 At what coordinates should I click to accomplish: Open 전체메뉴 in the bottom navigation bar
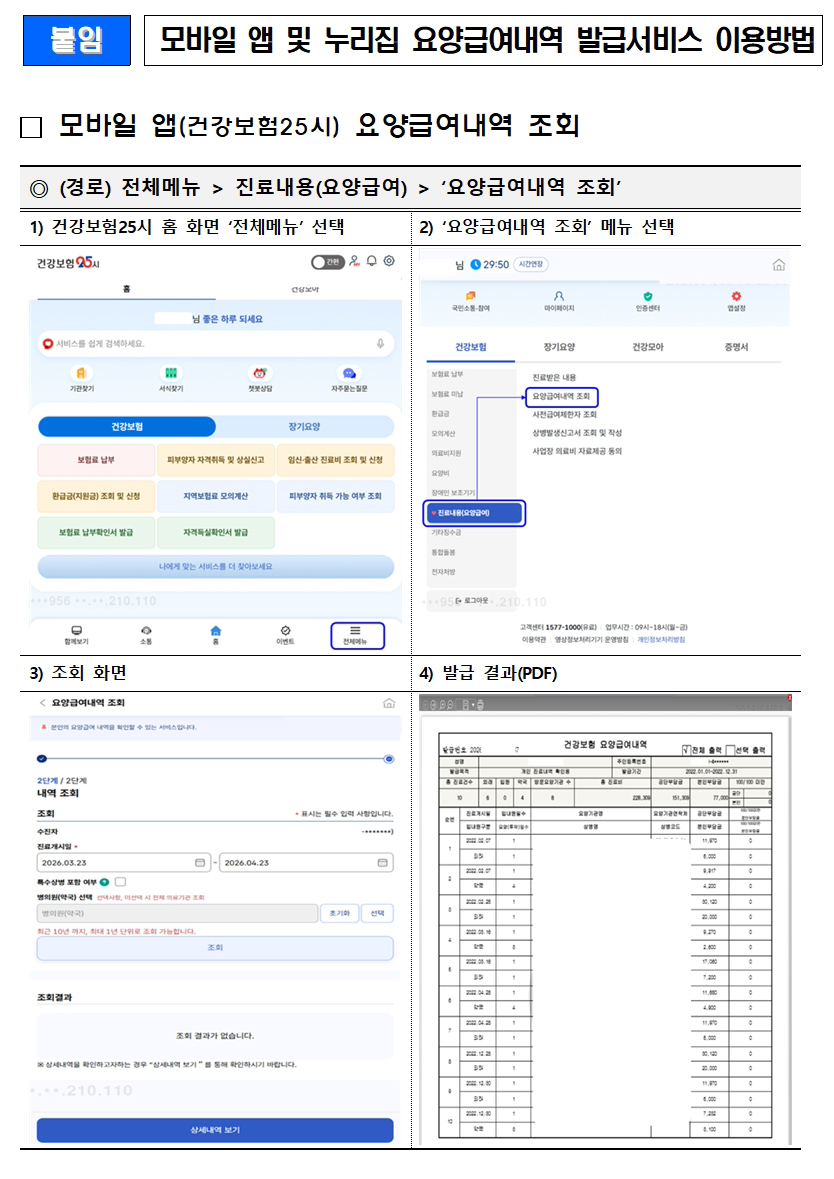tap(357, 635)
